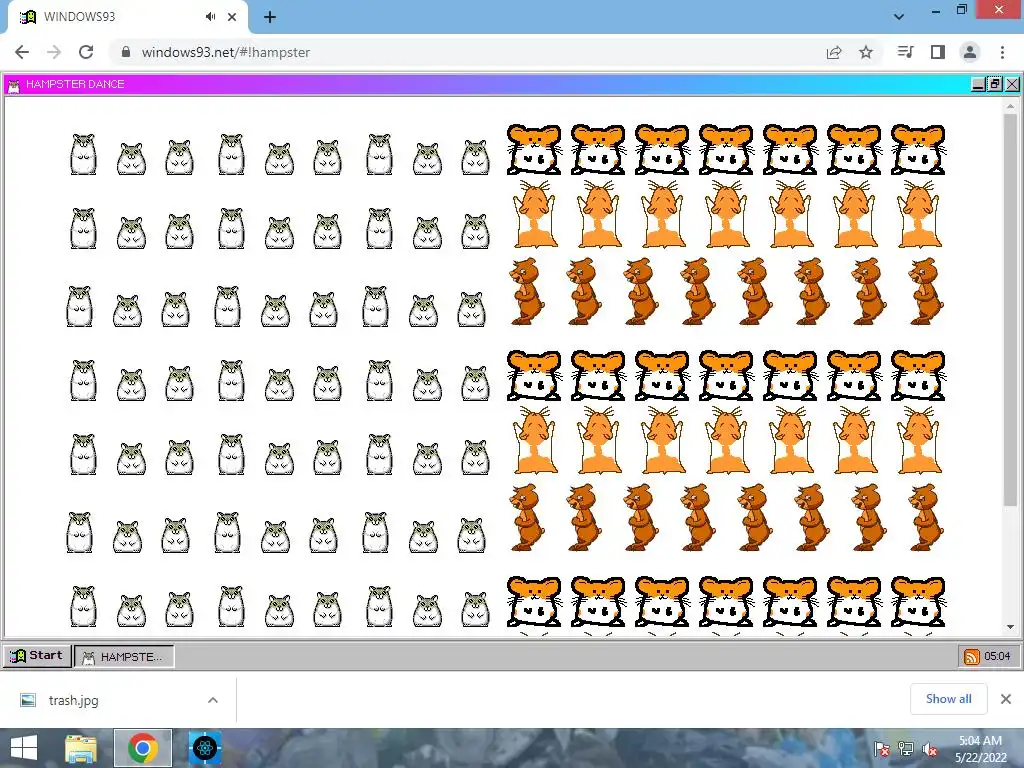This screenshot has height=768, width=1024.
Task: Click the forward navigation arrow
Action: 54,52
